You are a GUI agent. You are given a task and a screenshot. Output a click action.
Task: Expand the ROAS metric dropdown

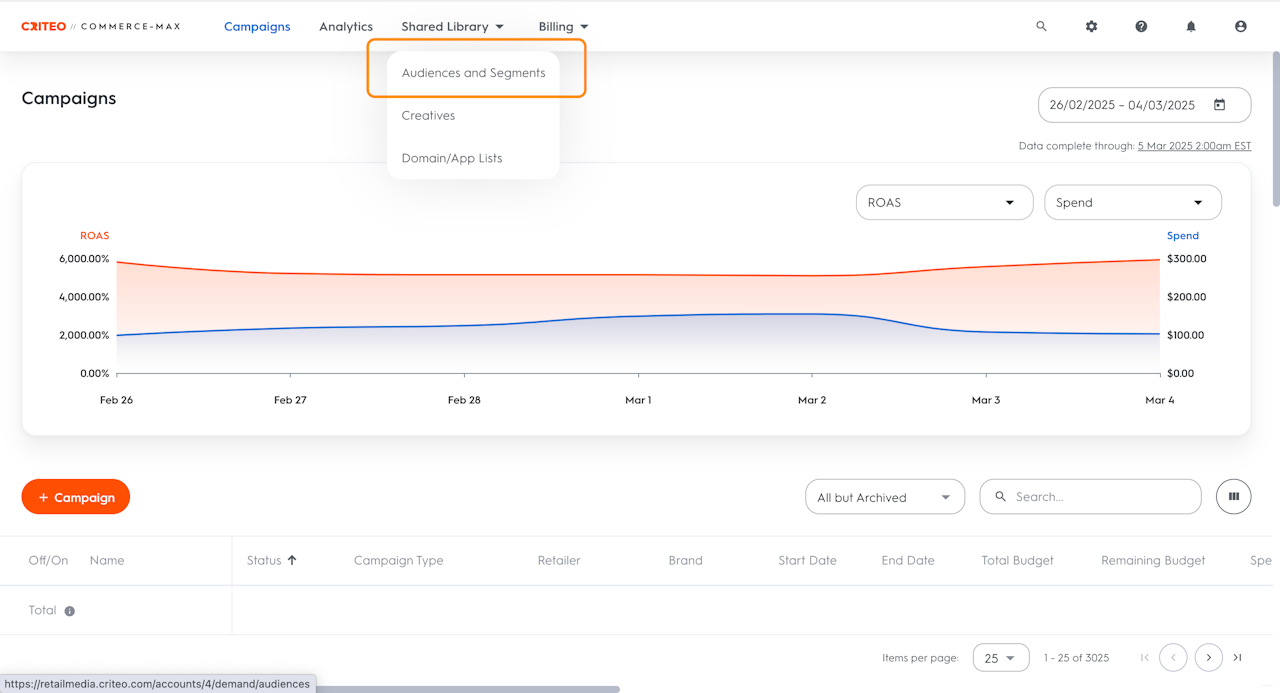pos(944,202)
